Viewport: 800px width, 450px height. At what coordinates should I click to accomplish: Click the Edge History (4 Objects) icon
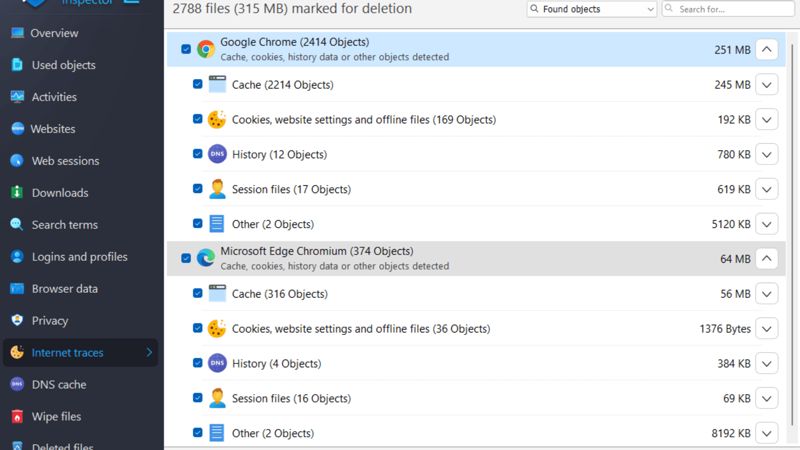pos(217,363)
